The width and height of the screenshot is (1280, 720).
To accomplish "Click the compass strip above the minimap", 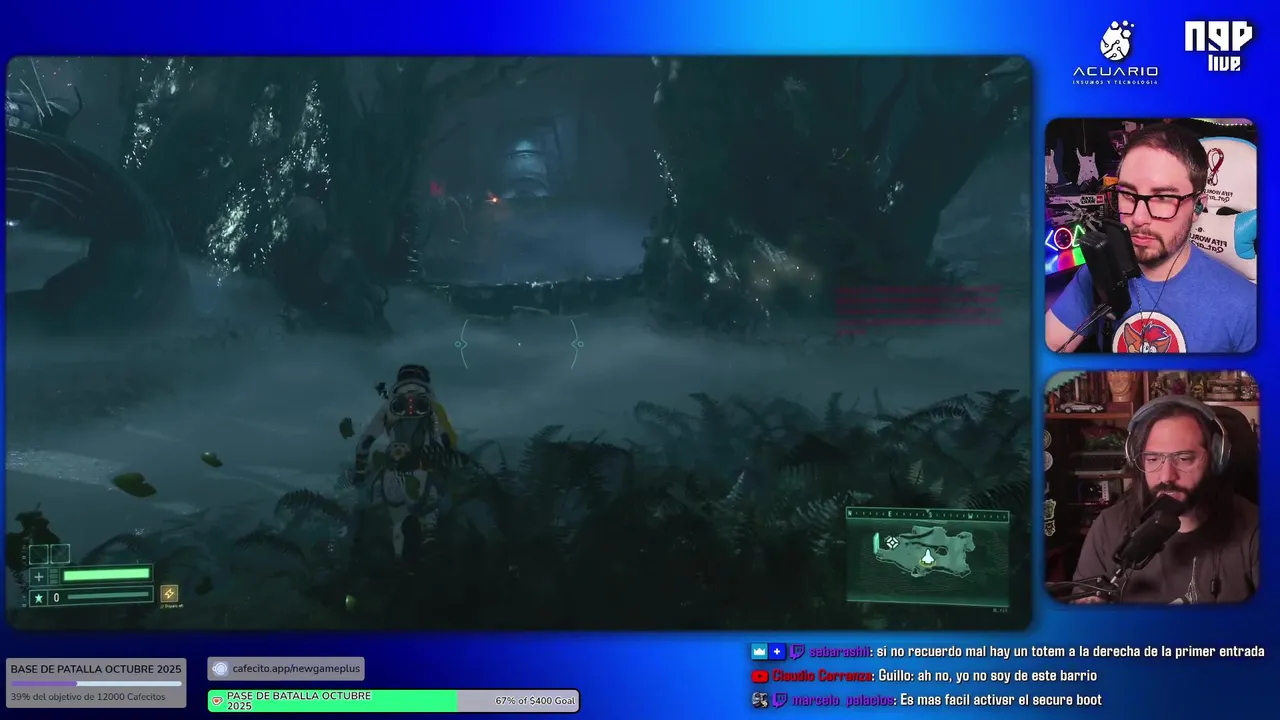I will pyautogui.click(x=928, y=515).
